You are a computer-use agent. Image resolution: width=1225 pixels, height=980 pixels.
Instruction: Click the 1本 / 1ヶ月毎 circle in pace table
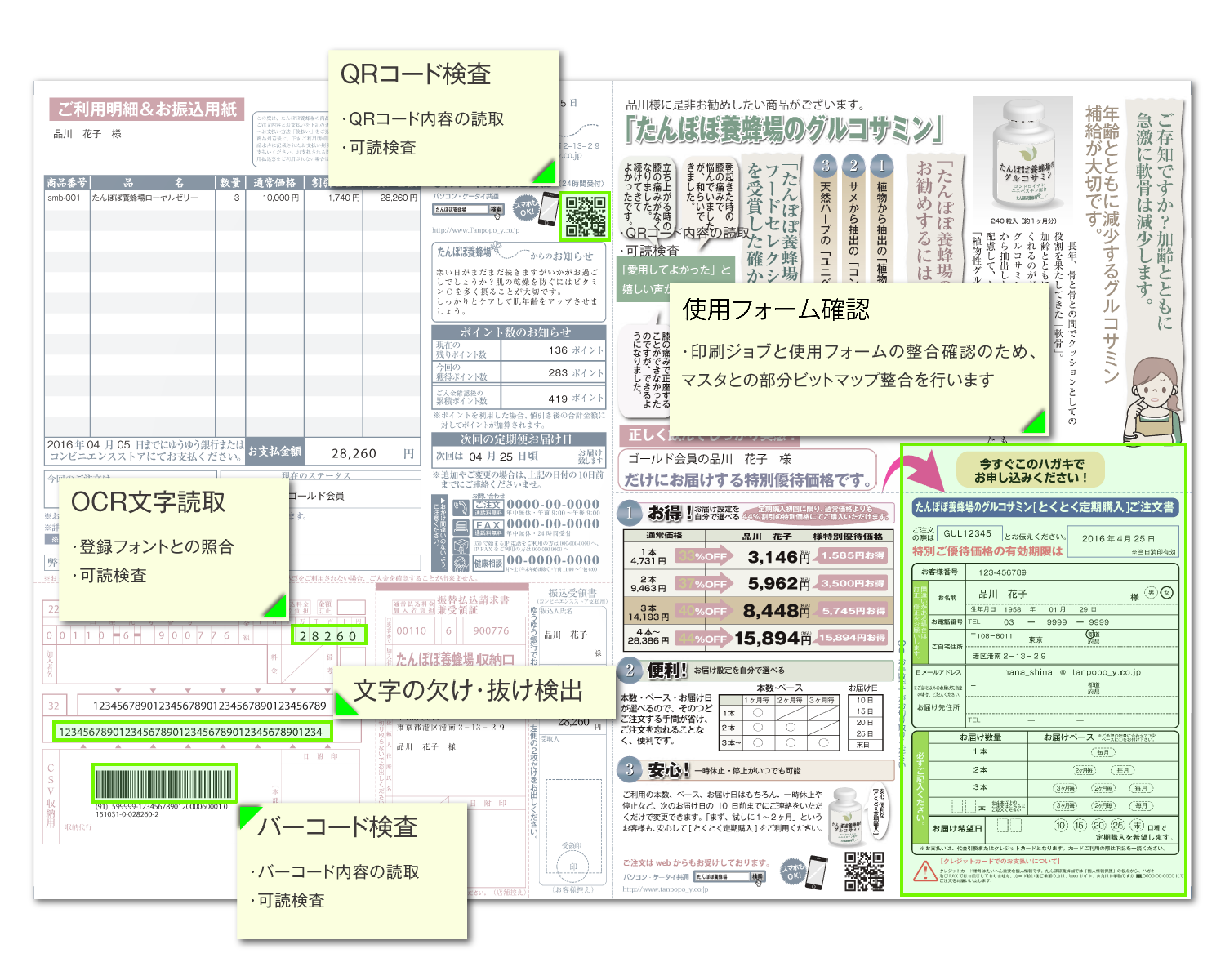pos(757,712)
